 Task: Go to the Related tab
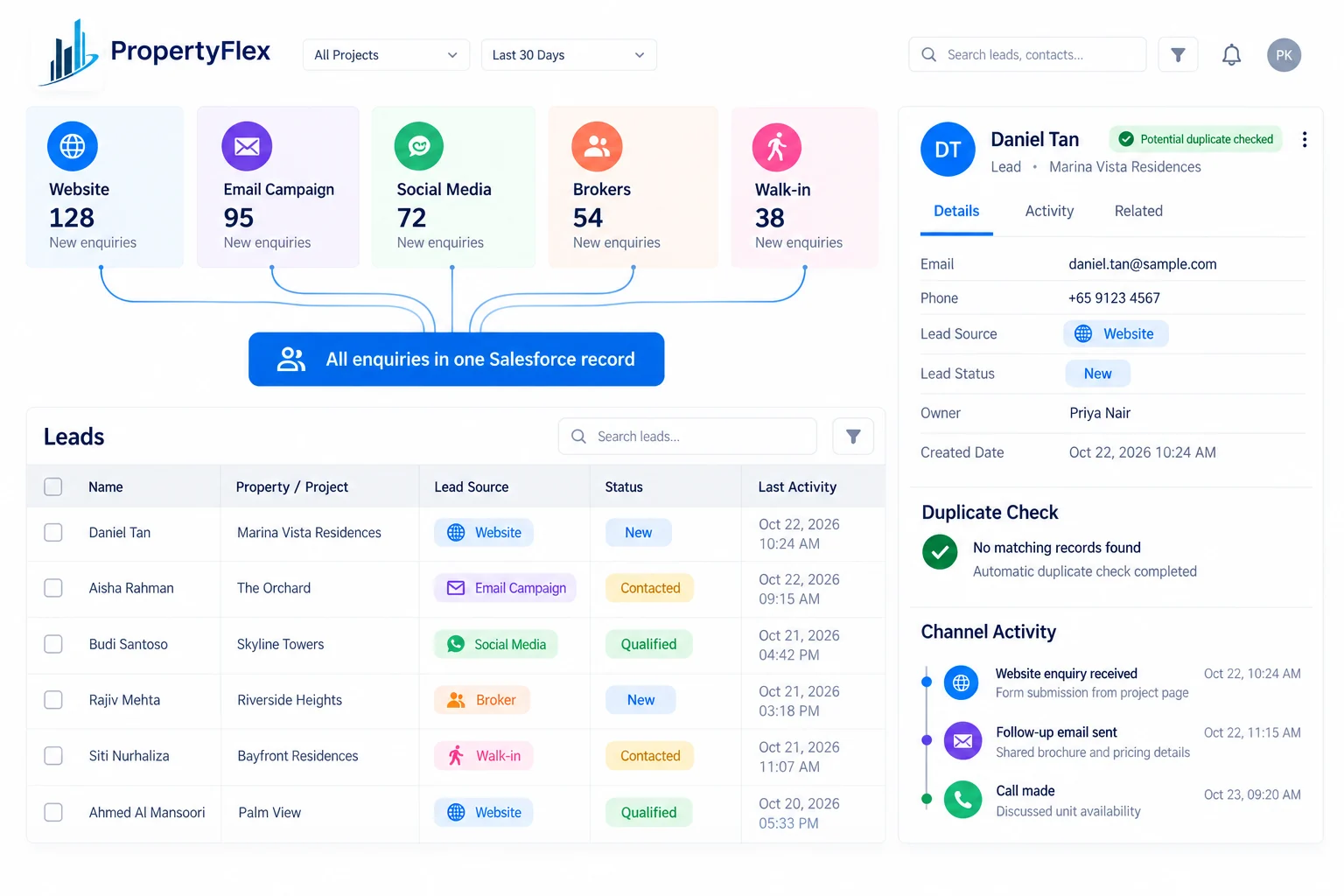(1138, 212)
